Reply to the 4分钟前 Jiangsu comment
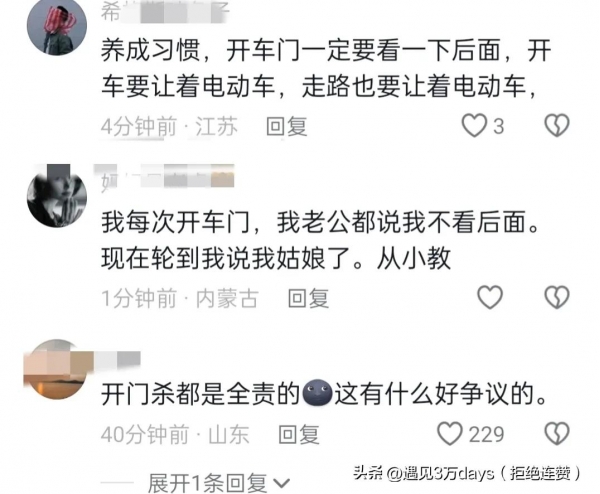600x494 pixels. 287,126
